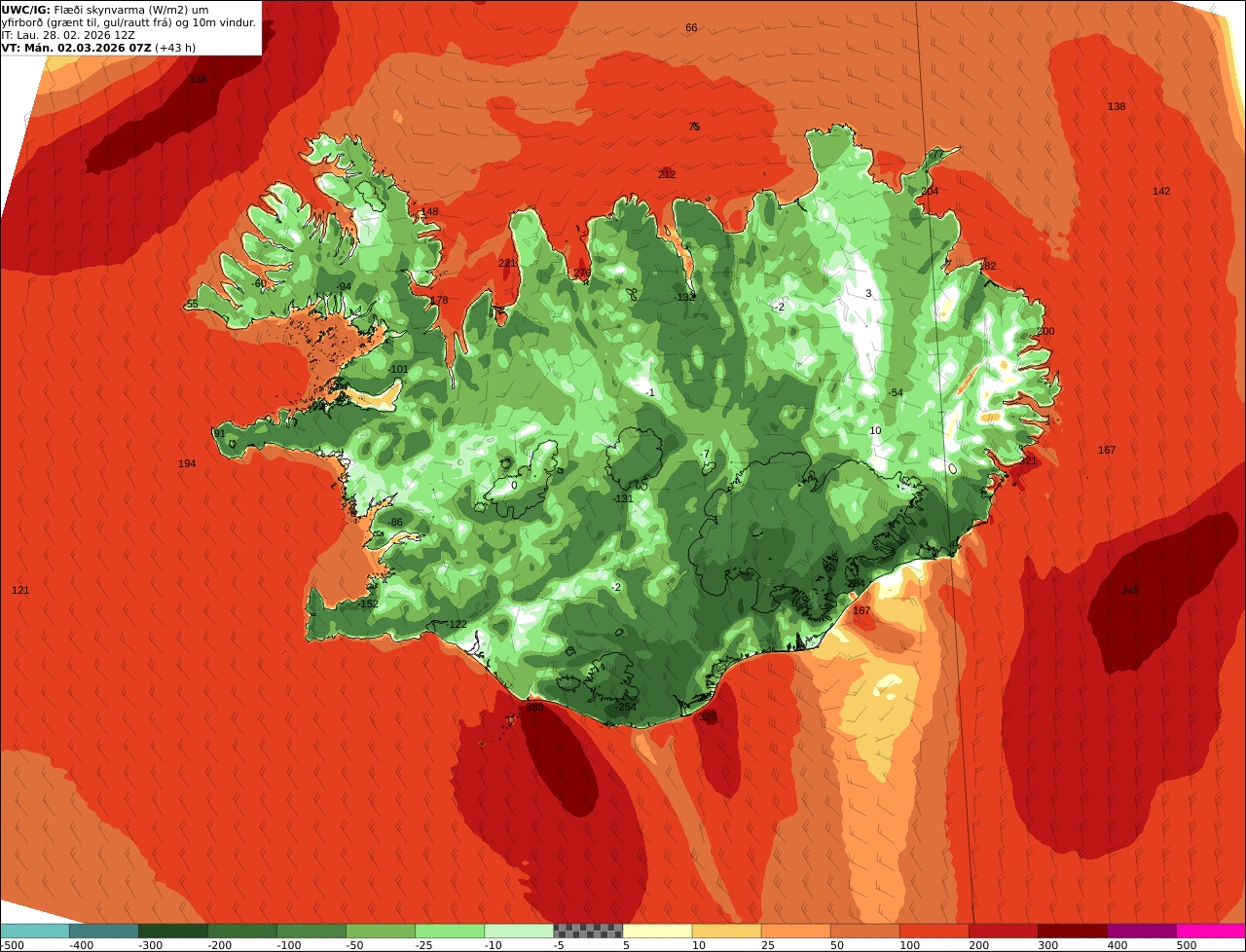Image resolution: width=1246 pixels, height=952 pixels.
Task: Click the map value '345' in the dark red area
Action: coord(1129,591)
